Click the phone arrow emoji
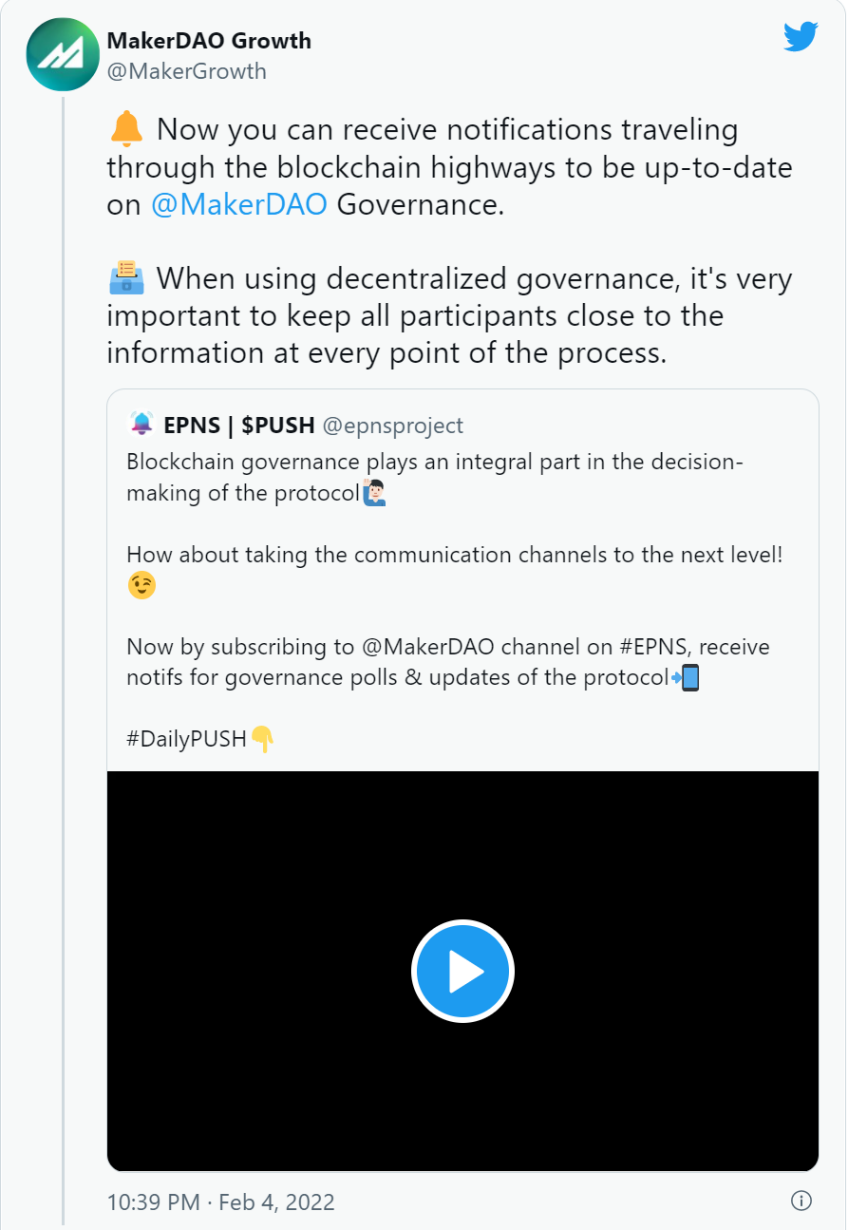 pyautogui.click(x=685, y=677)
